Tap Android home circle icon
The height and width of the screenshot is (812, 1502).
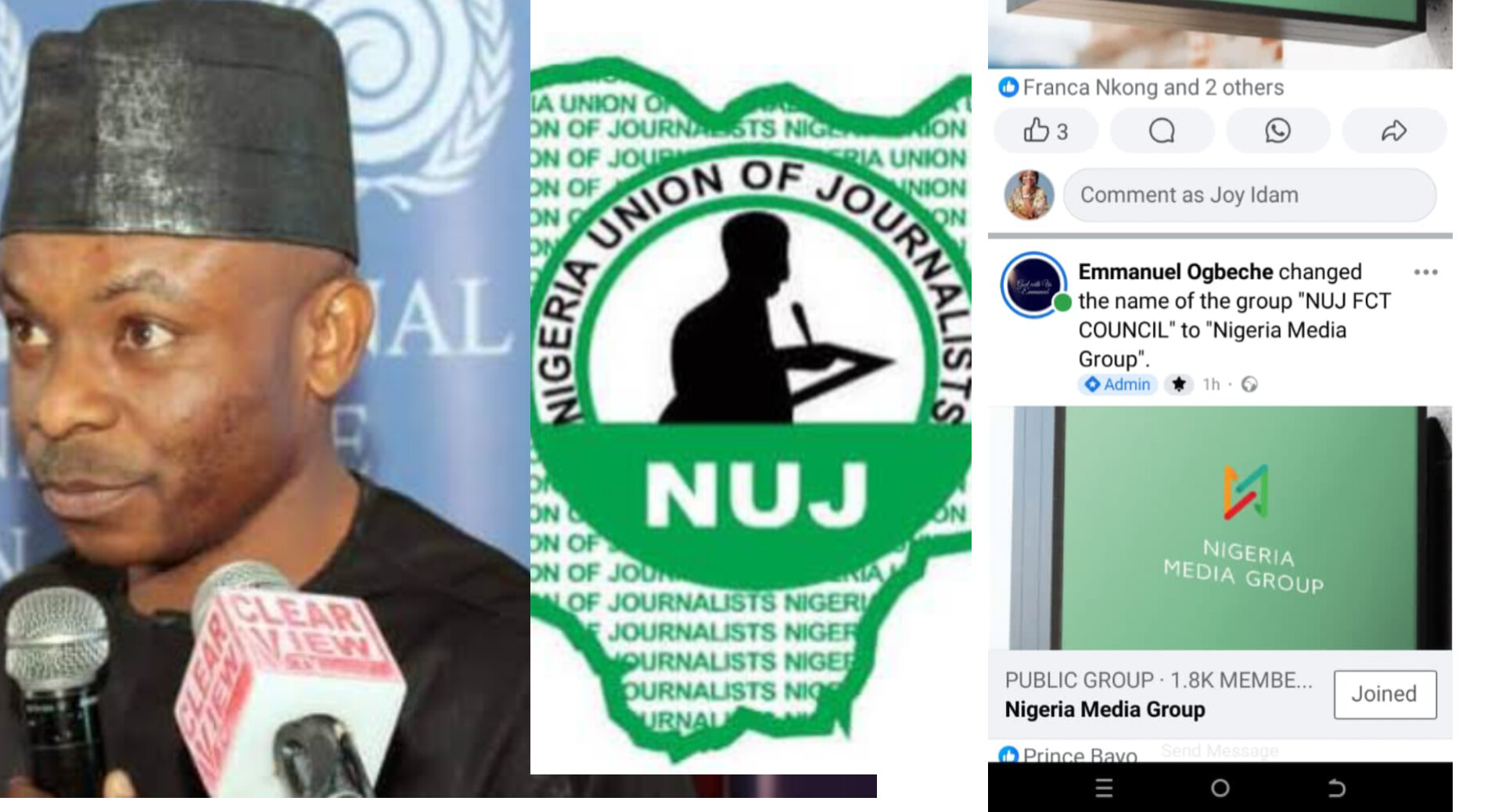[1220, 788]
